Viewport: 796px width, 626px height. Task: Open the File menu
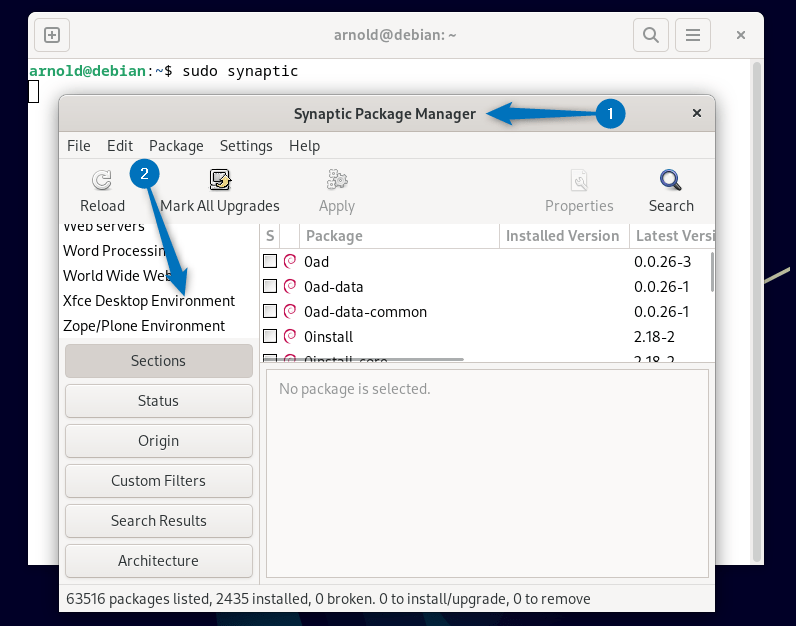(x=79, y=146)
